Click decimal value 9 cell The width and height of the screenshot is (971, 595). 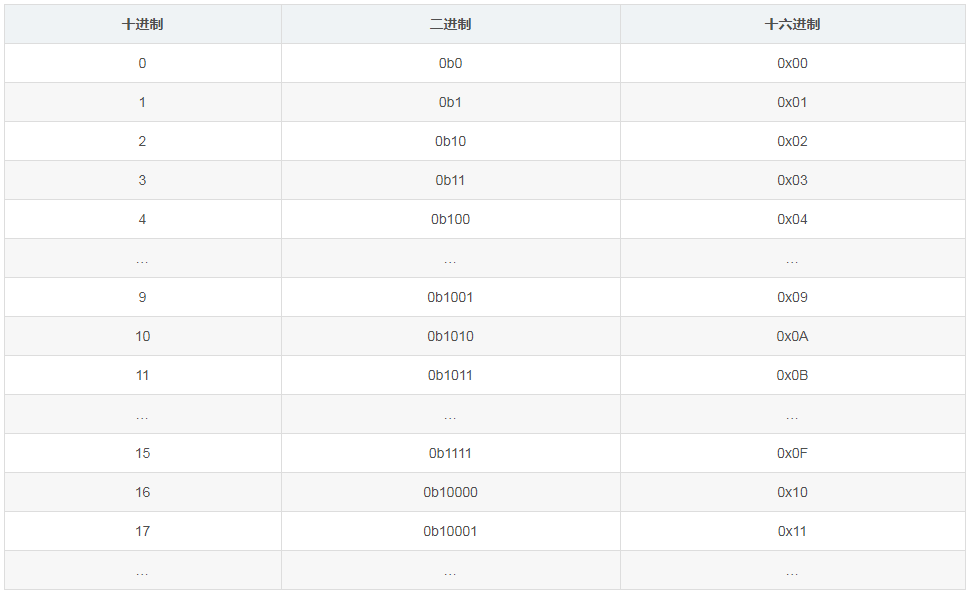(x=142, y=297)
